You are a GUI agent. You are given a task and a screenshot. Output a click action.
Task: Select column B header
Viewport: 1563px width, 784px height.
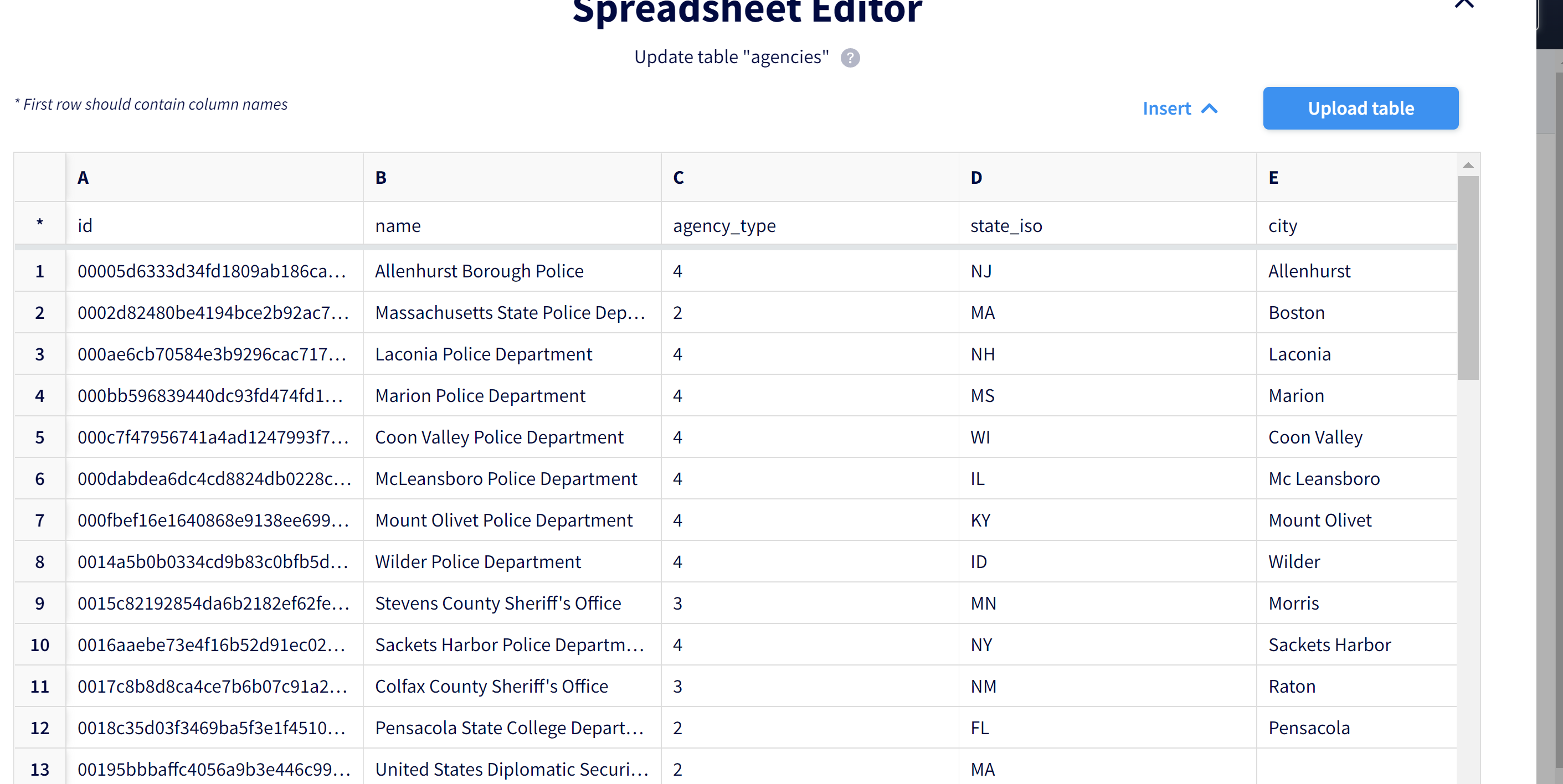[x=512, y=177]
